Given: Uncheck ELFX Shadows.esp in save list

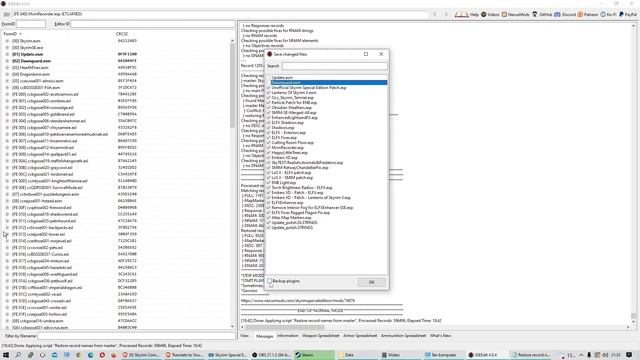Looking at the screenshot, I should (x=269, y=122).
